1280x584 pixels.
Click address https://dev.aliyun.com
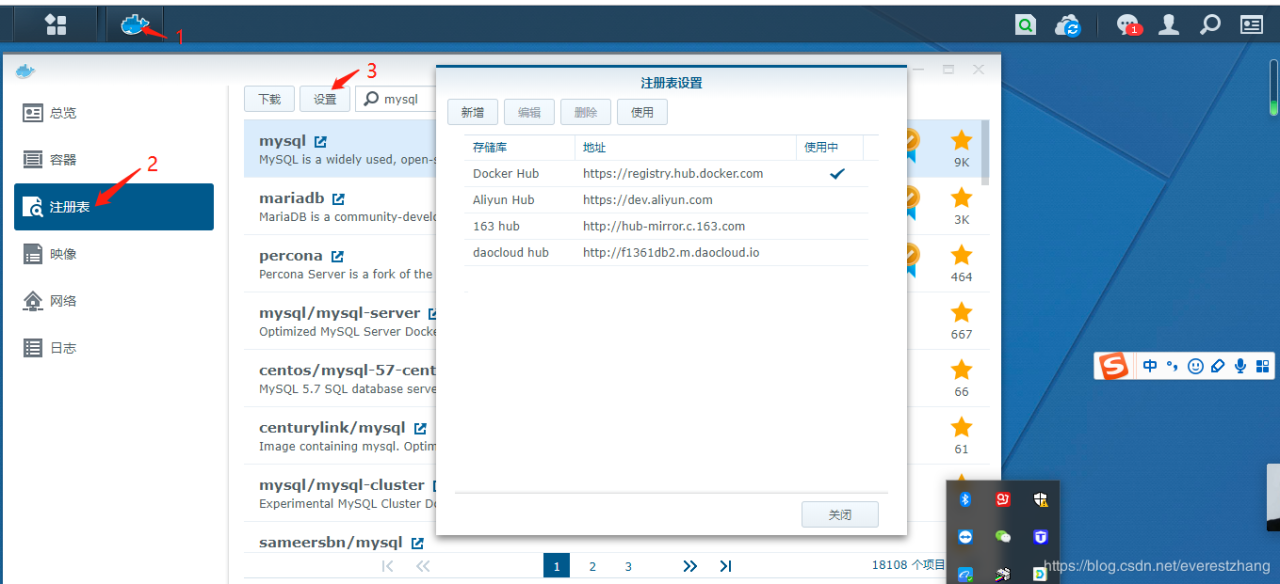648,200
